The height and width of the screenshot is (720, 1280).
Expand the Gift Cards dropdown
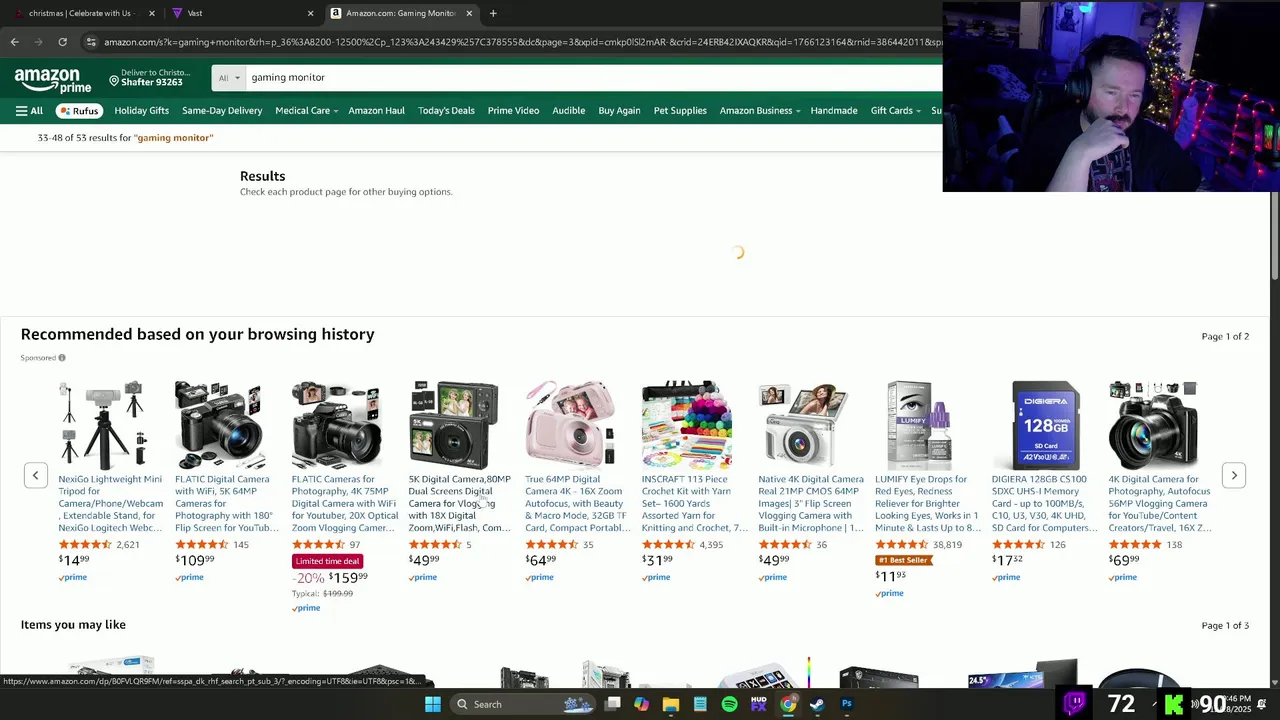click(895, 111)
